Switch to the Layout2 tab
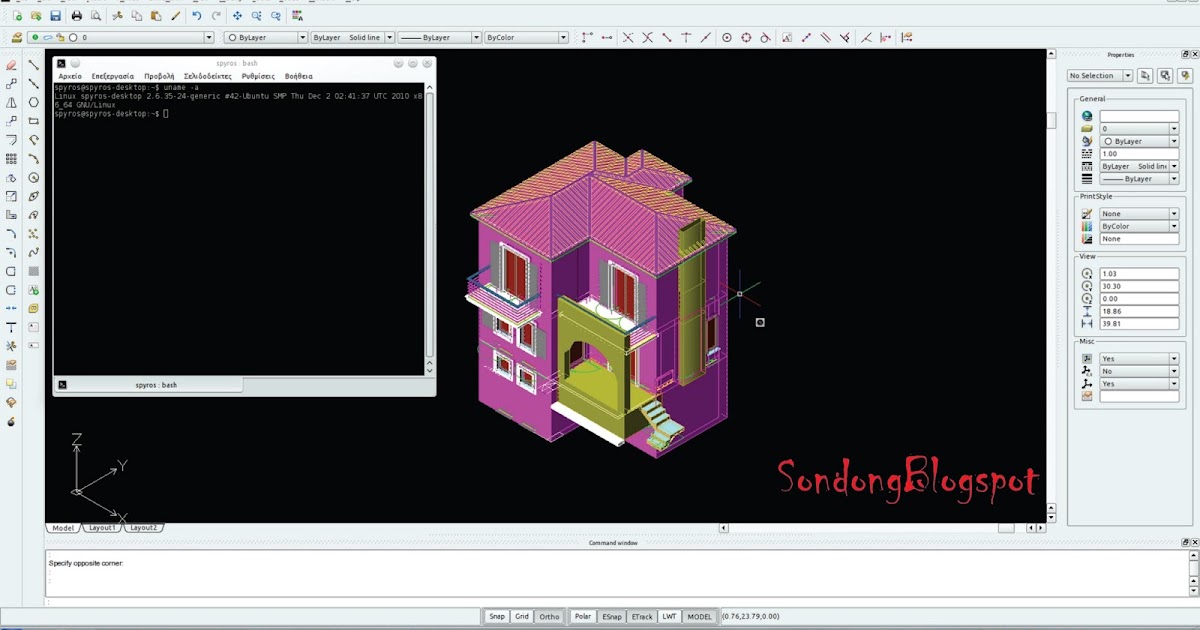The width and height of the screenshot is (1200, 630). 143,527
